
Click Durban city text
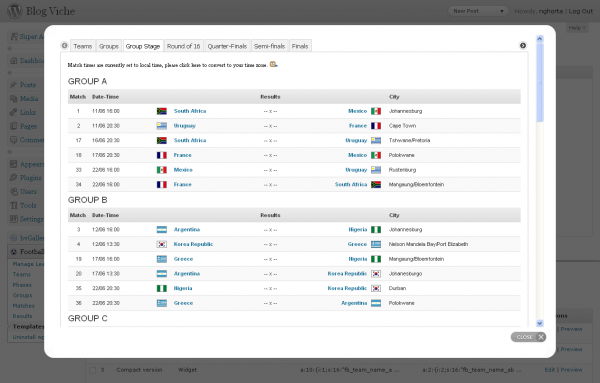point(397,288)
